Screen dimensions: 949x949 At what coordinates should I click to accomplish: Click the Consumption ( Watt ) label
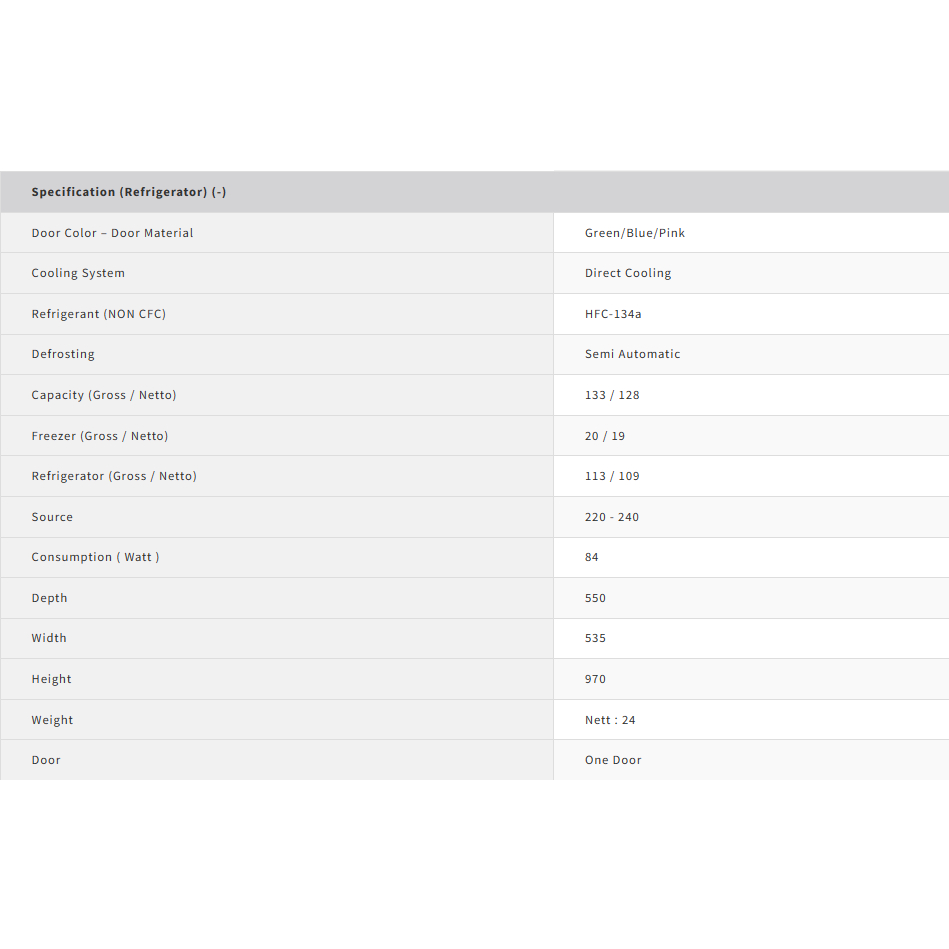coord(95,557)
